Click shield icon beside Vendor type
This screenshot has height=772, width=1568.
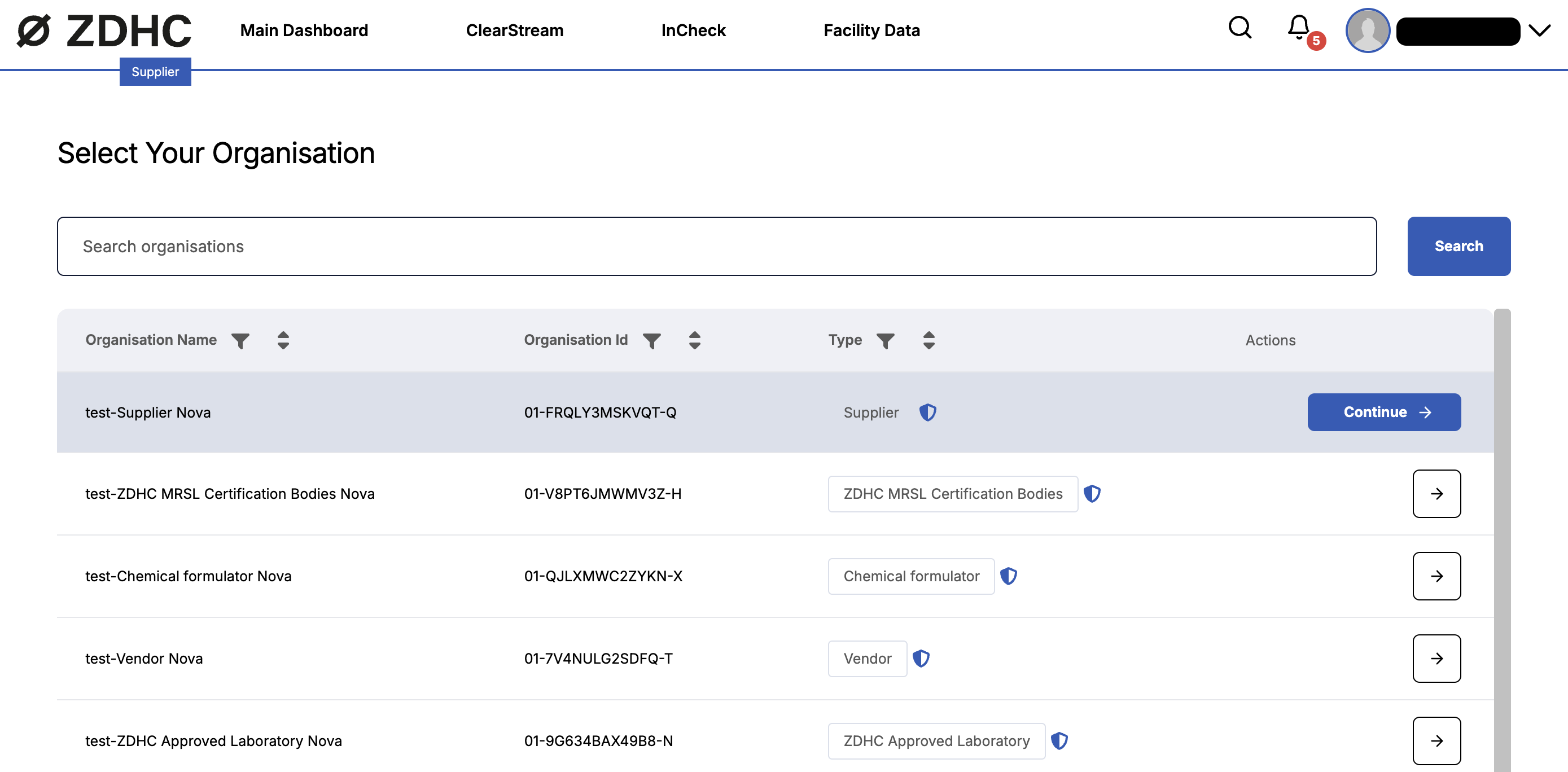click(x=921, y=658)
